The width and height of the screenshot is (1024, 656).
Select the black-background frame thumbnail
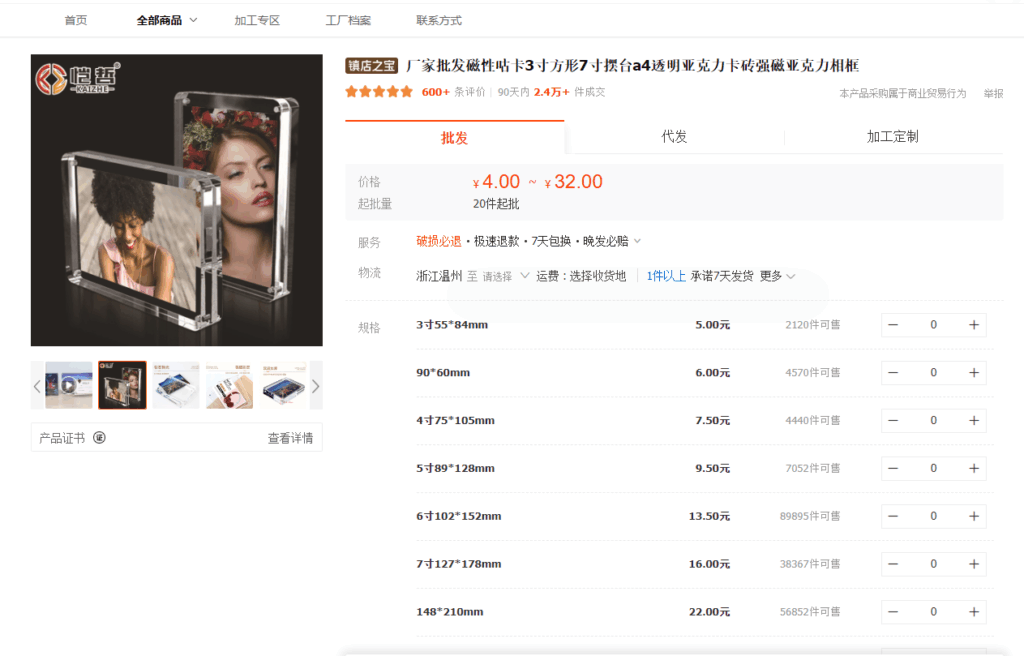click(x=122, y=385)
